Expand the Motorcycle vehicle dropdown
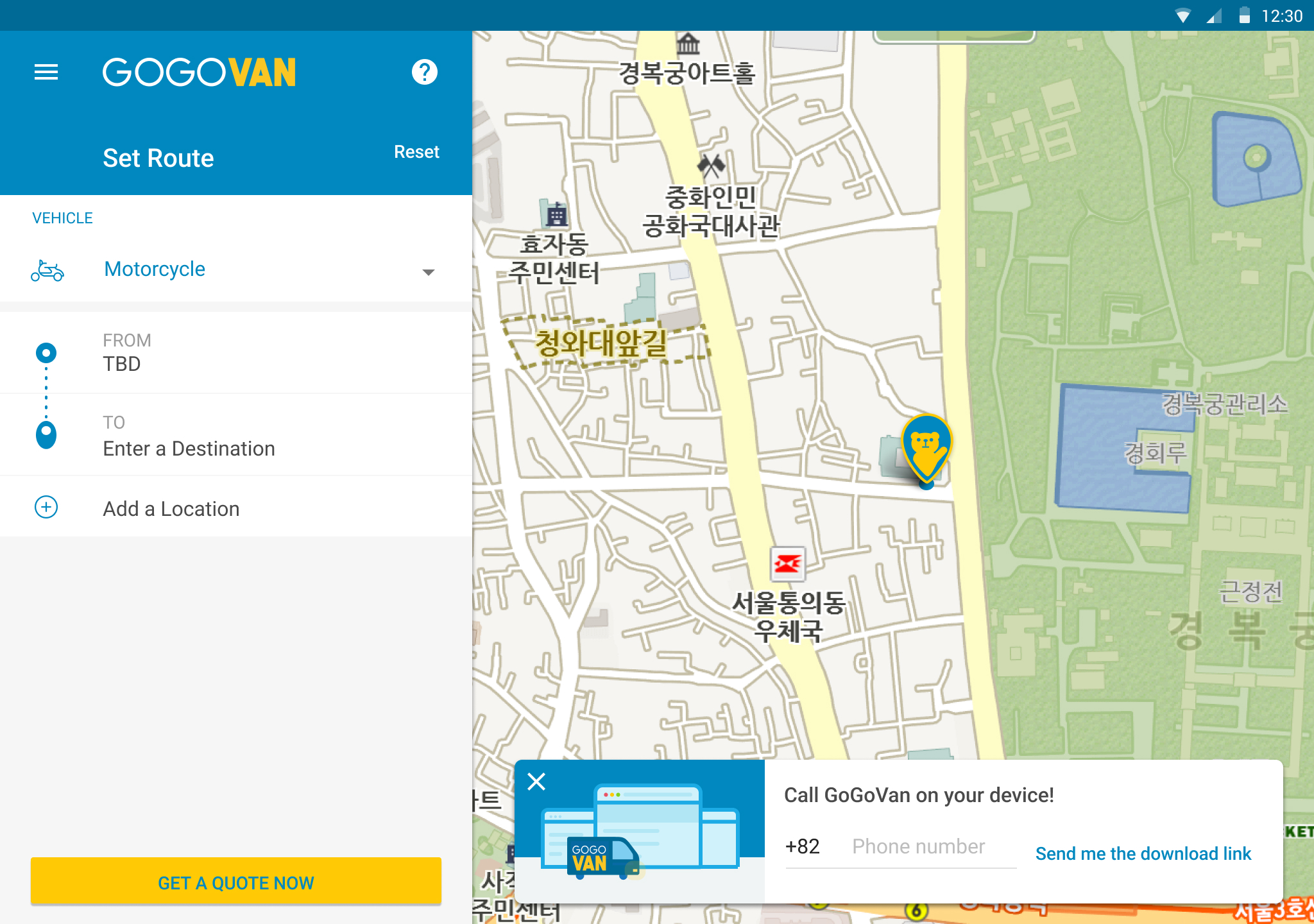Viewport: 1314px width, 924px height. coord(236,269)
